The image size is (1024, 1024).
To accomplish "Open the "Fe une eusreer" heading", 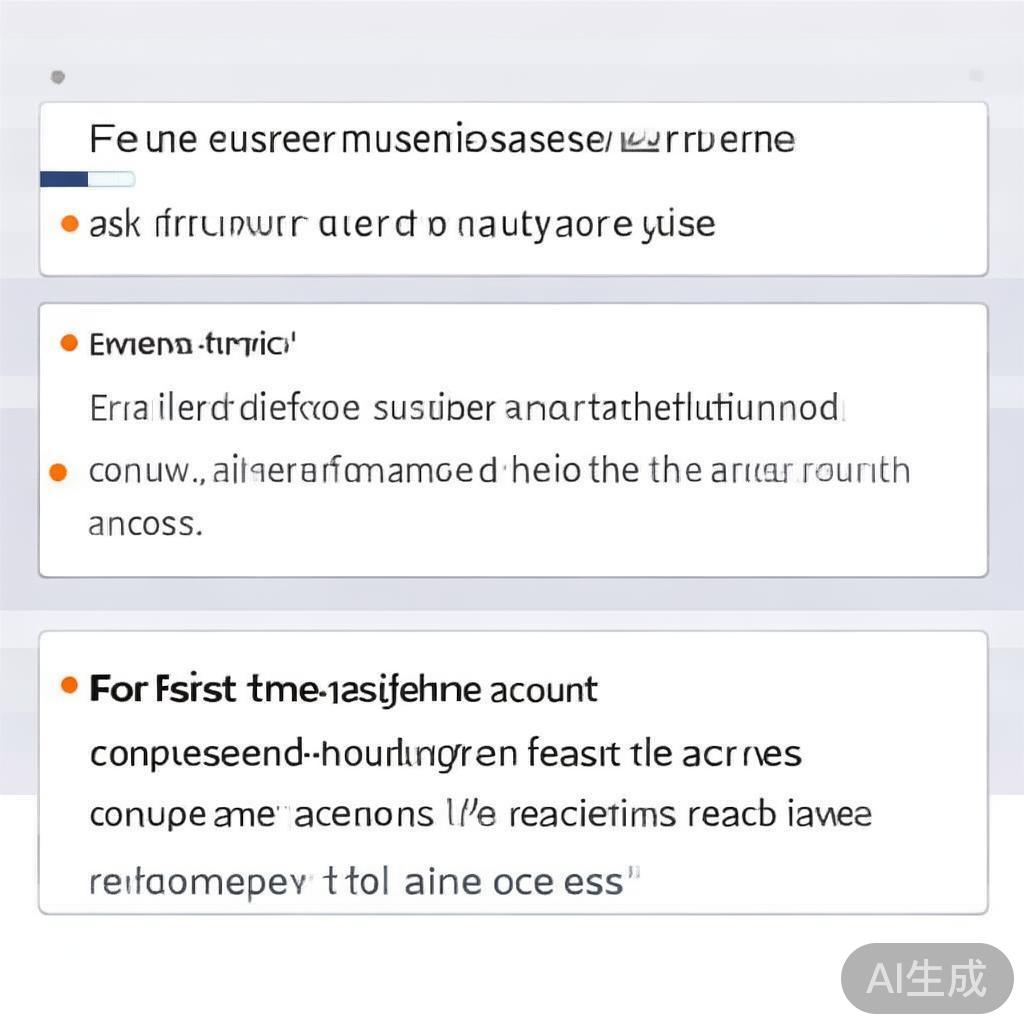I will pyautogui.click(x=440, y=140).
